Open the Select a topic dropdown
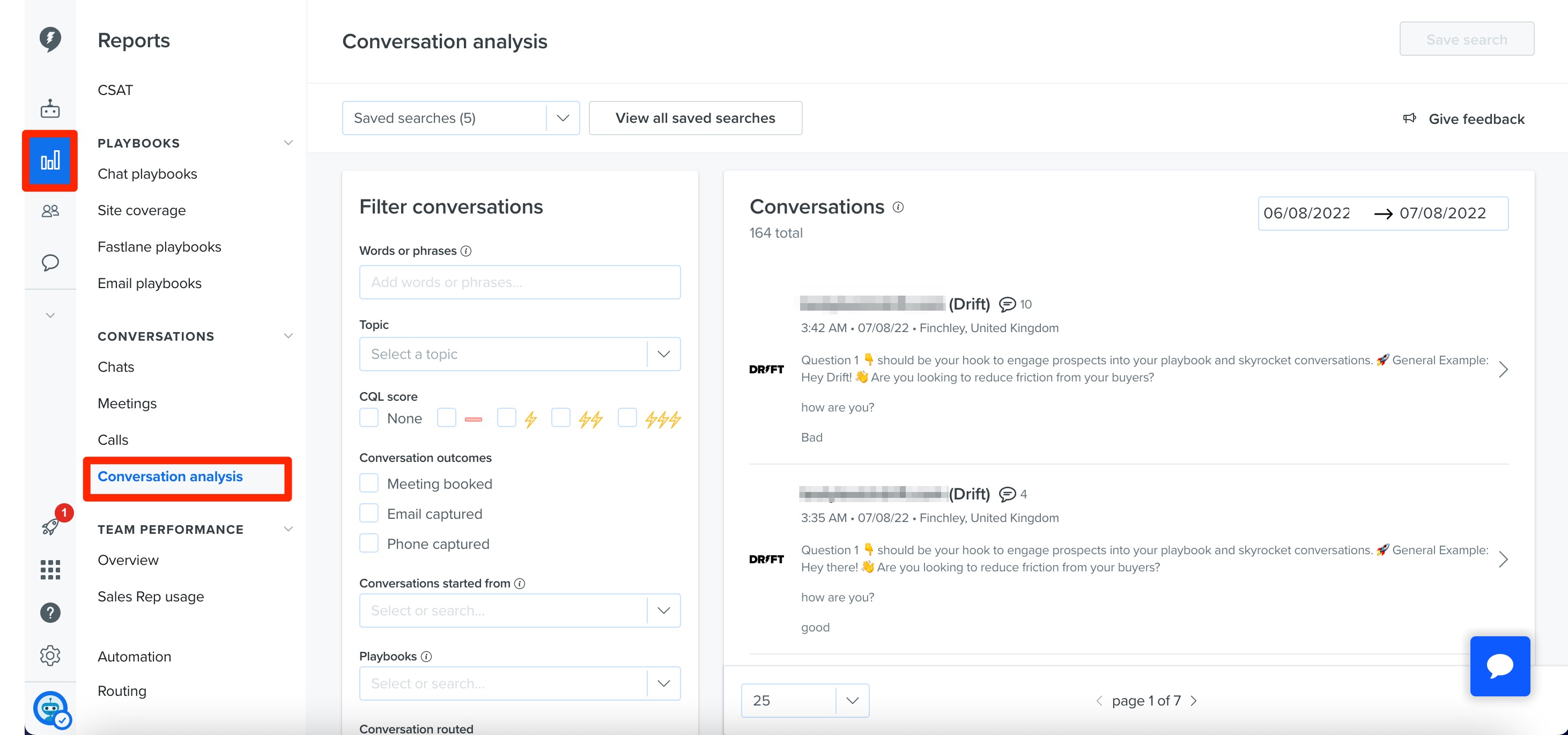This screenshot has width=1568, height=735. (520, 354)
